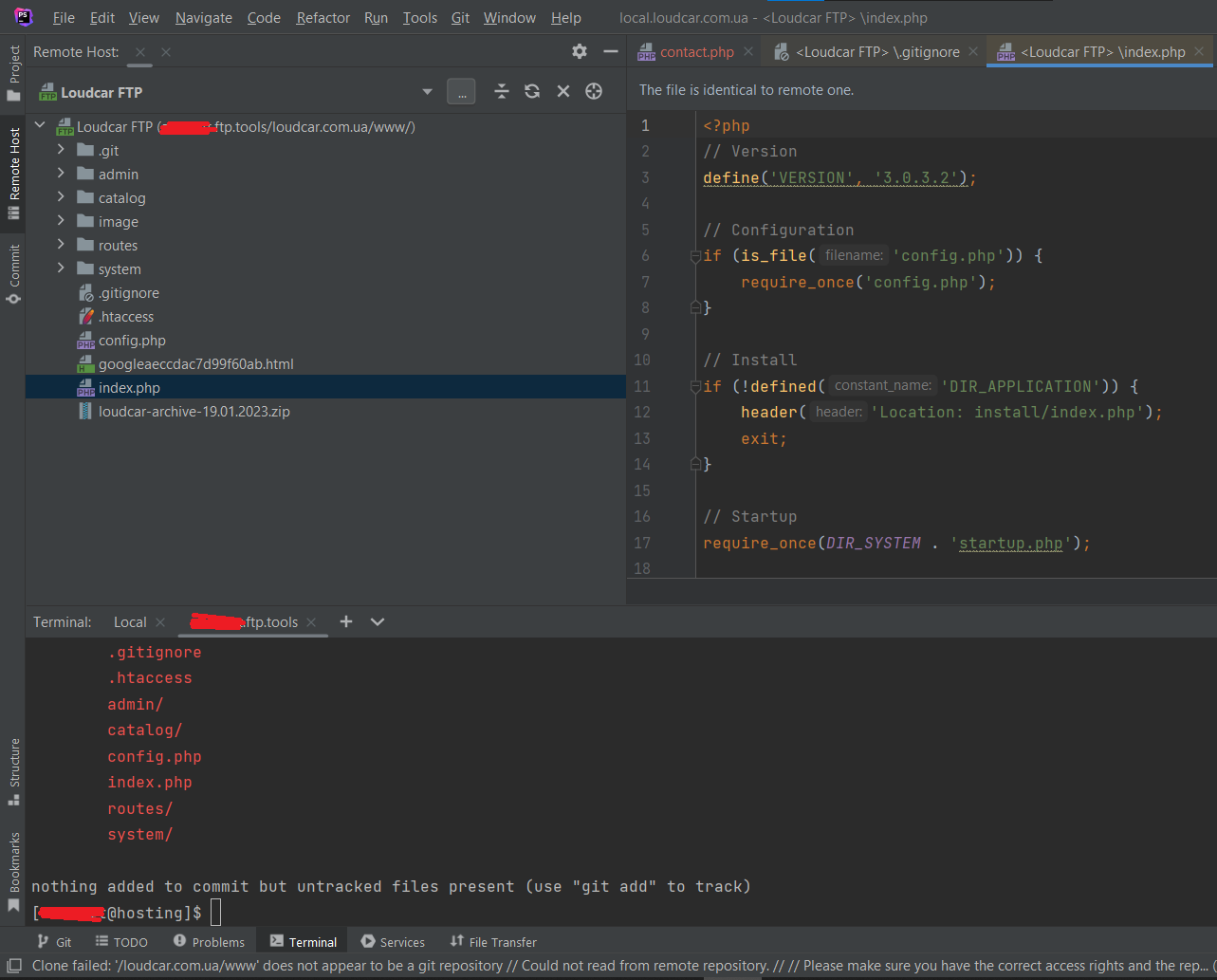
Task: Click the collapse all icon in Remote Host toolbar
Action: pyautogui.click(x=502, y=91)
